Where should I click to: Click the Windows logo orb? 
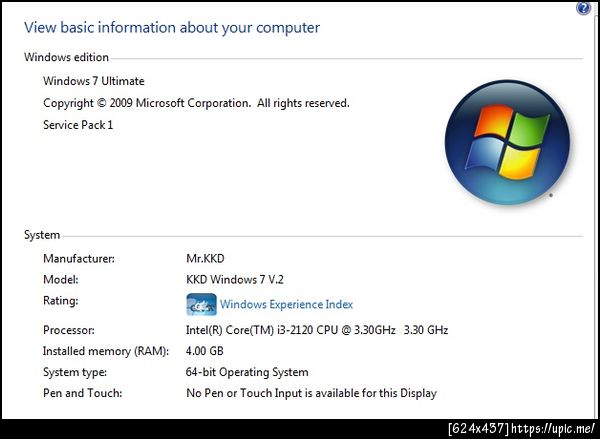point(495,139)
